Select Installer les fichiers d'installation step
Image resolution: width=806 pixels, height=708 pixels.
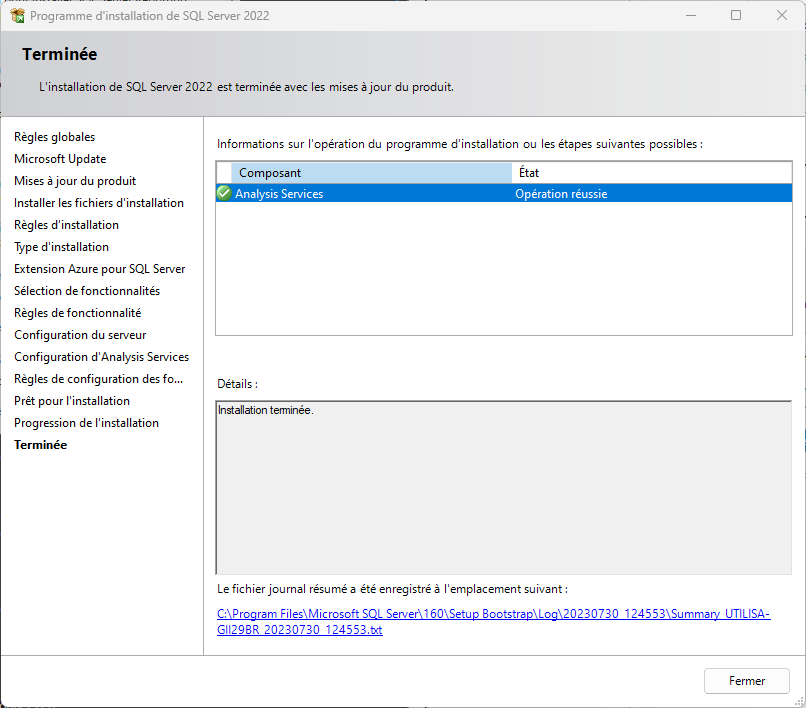pos(99,203)
